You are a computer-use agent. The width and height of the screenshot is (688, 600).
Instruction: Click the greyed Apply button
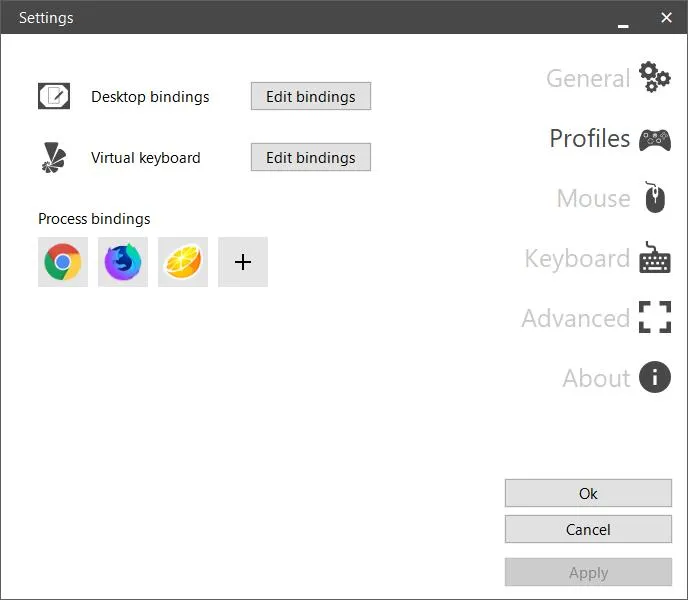coord(588,572)
